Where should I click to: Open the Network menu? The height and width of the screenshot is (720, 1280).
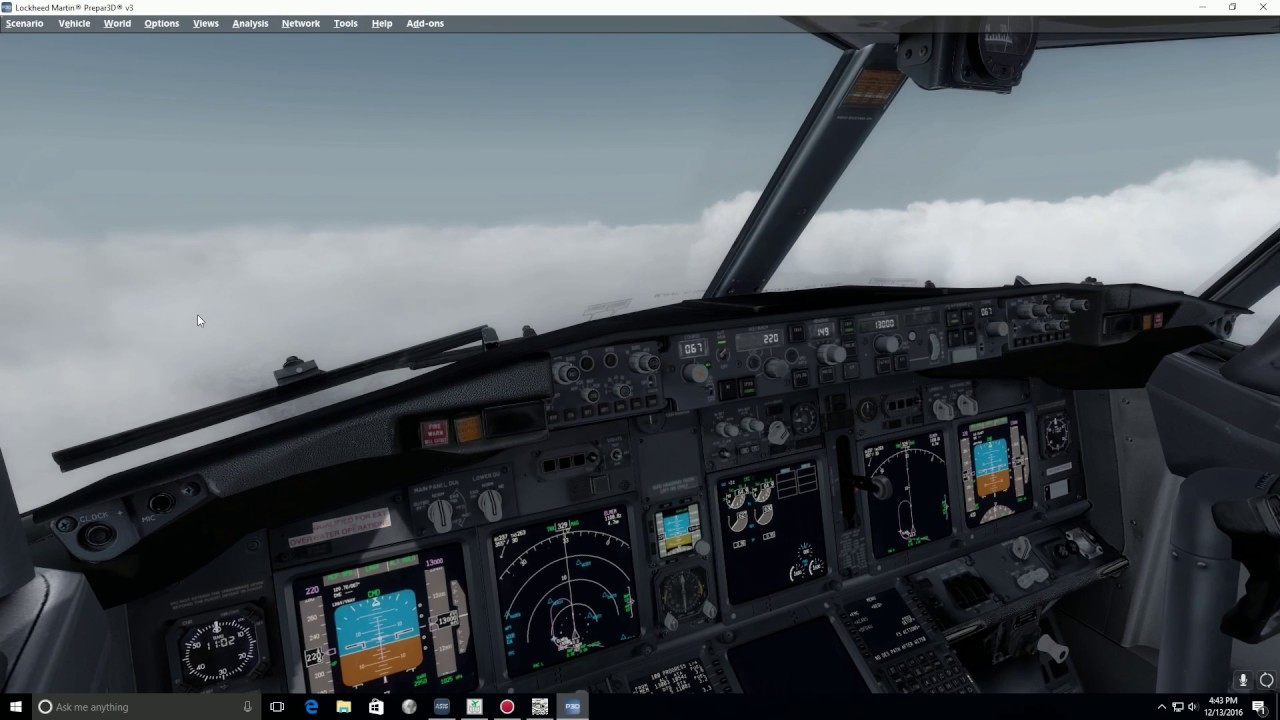300,23
